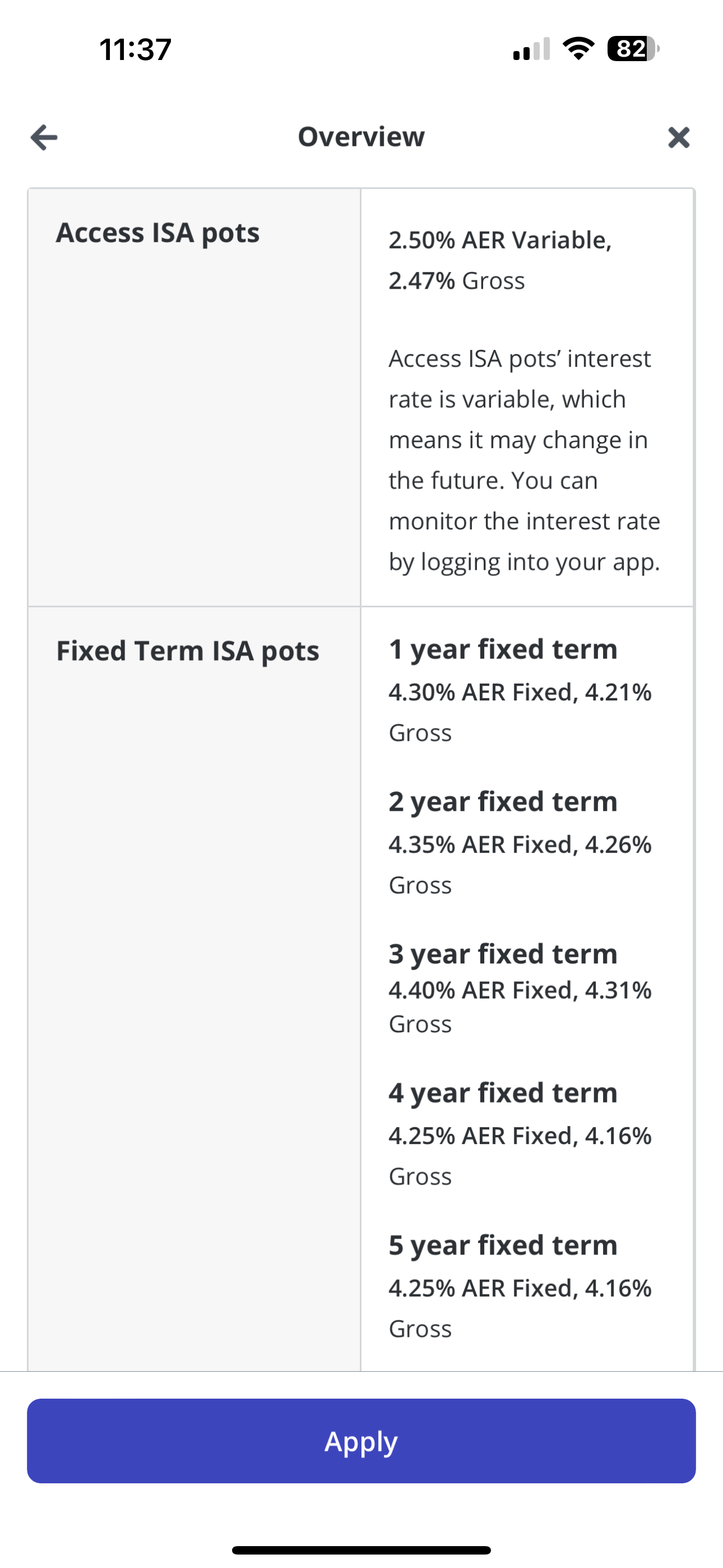Tap the cellular signal bars icon

coord(531,50)
